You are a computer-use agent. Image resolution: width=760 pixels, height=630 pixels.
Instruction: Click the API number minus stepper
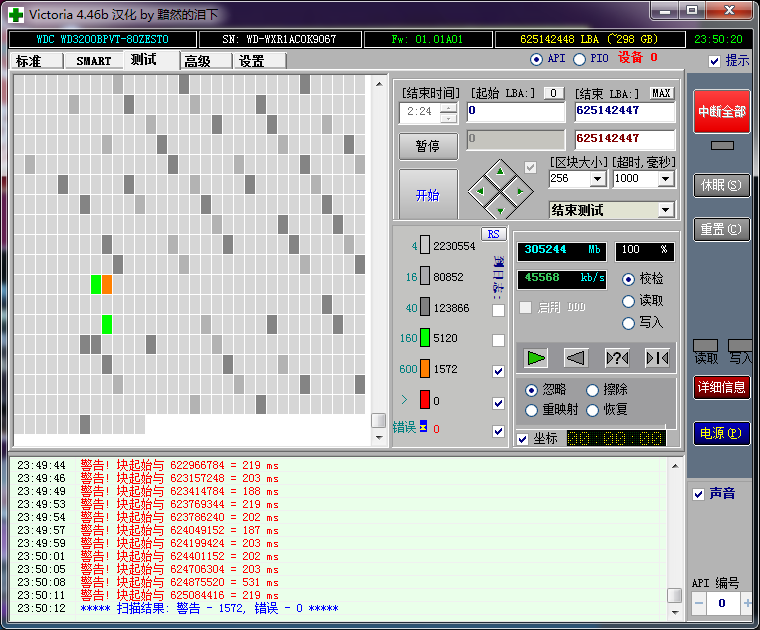click(699, 603)
